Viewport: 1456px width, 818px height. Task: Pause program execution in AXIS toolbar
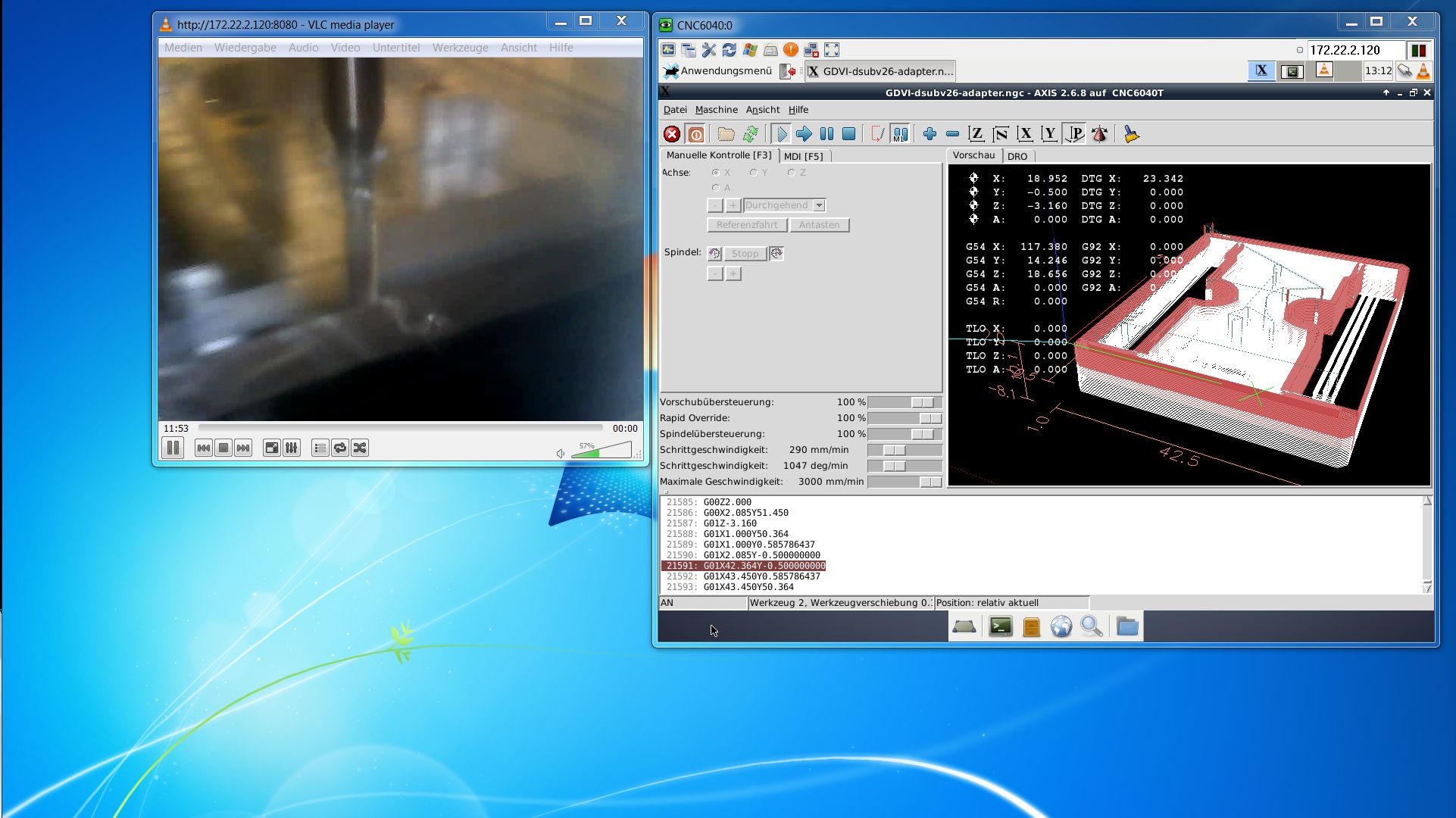pyautogui.click(x=826, y=134)
